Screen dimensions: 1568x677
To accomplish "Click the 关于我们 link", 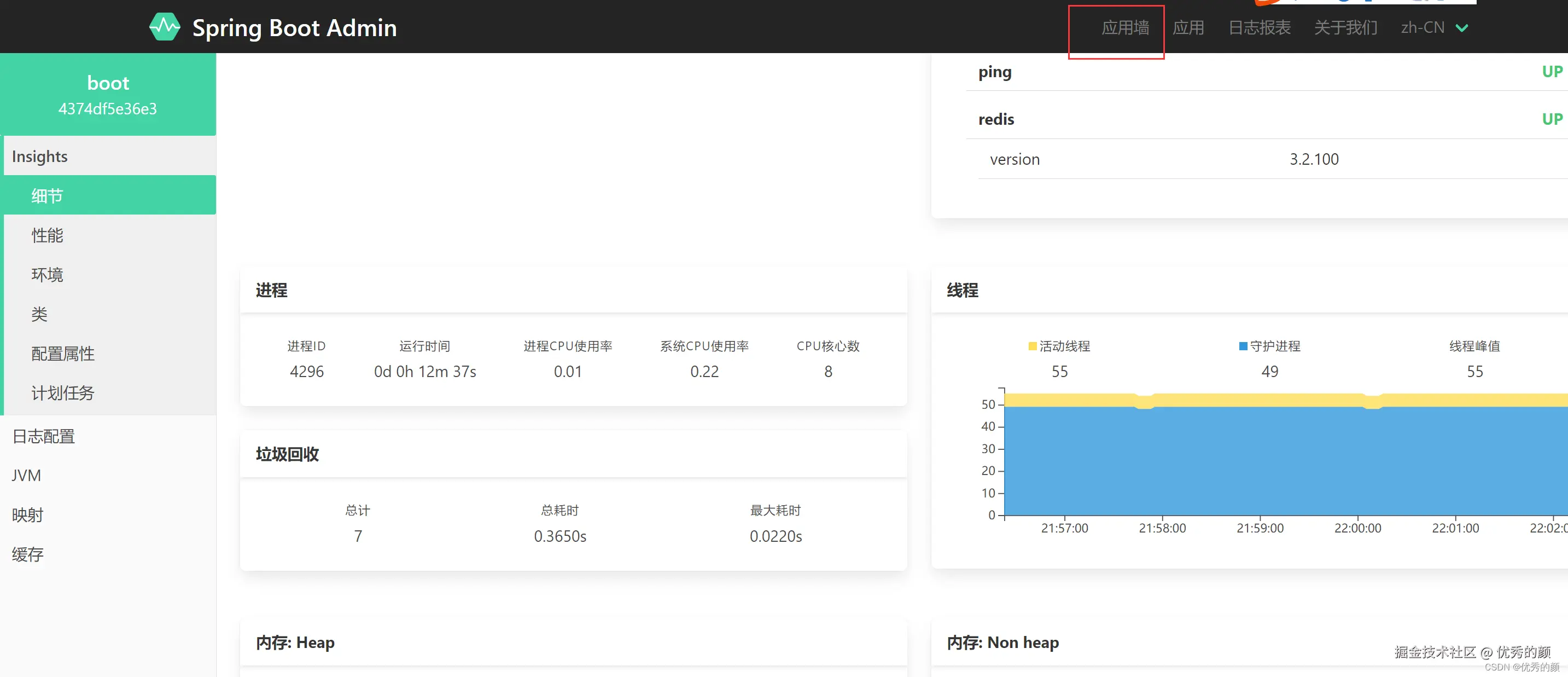I will tap(1345, 28).
